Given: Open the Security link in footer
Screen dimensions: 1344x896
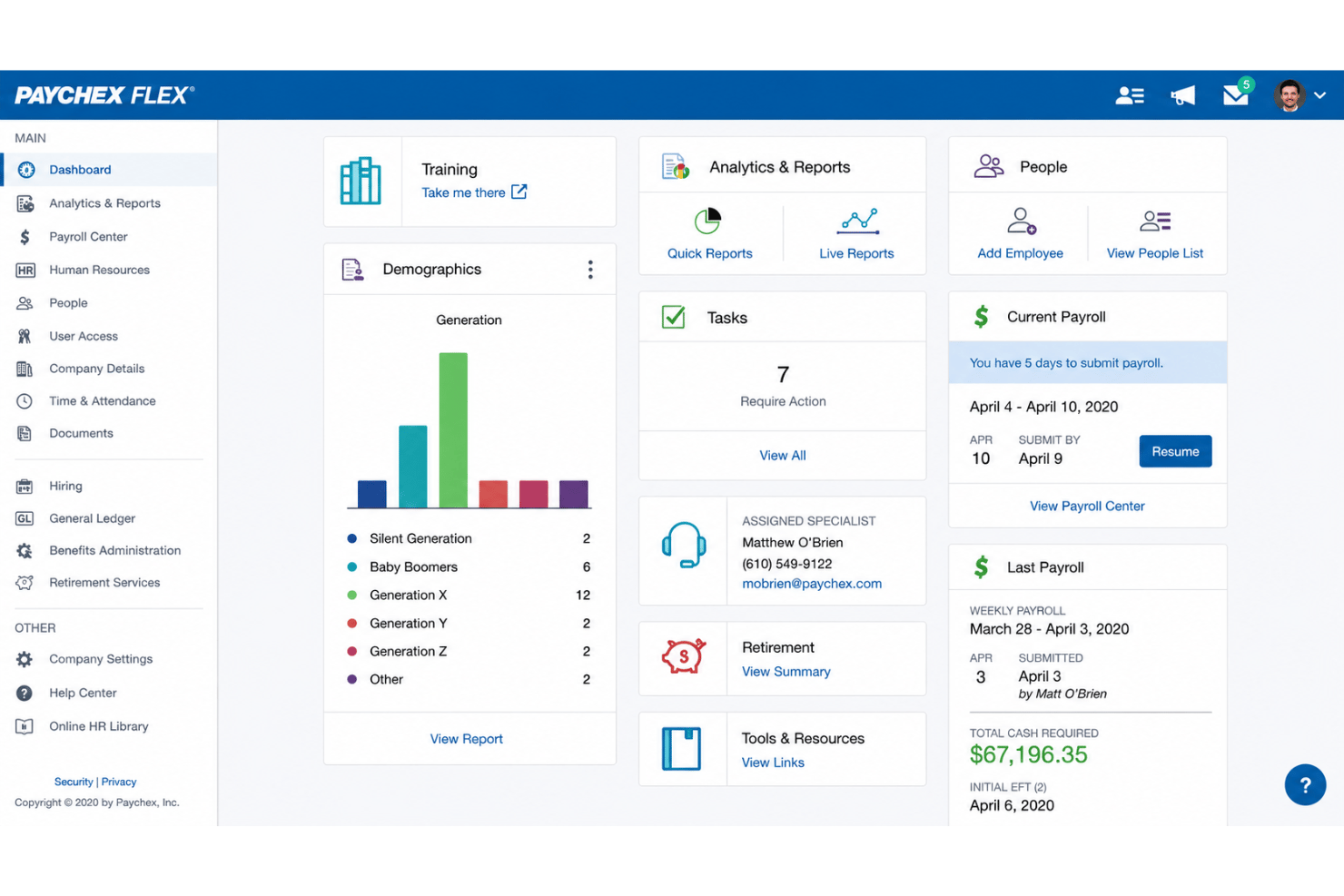Looking at the screenshot, I should click(x=74, y=782).
